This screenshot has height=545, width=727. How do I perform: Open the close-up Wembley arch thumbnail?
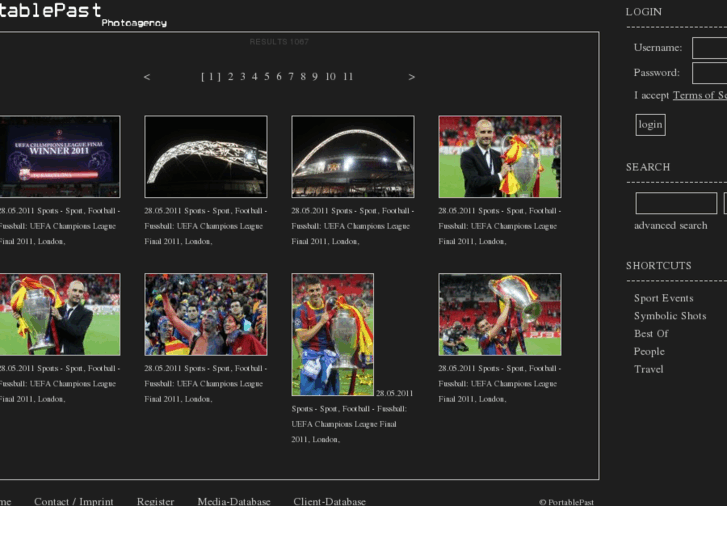(206, 157)
